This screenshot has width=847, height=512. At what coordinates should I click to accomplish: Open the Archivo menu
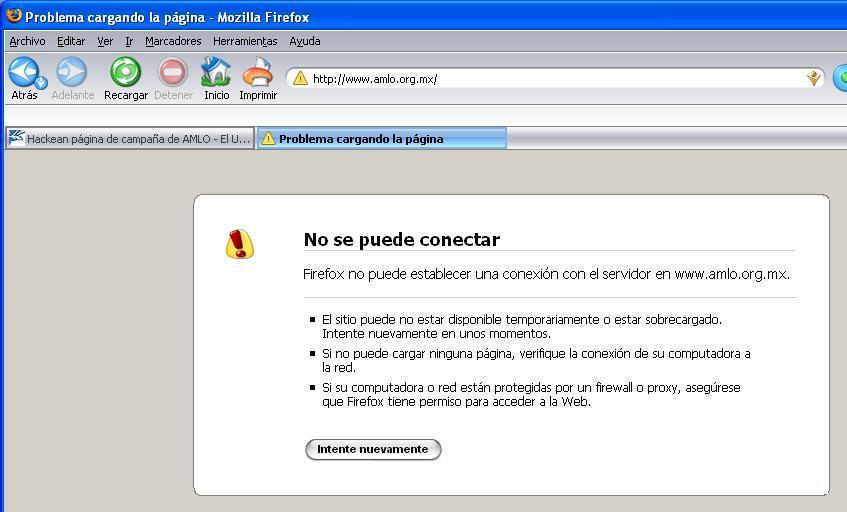[x=28, y=41]
